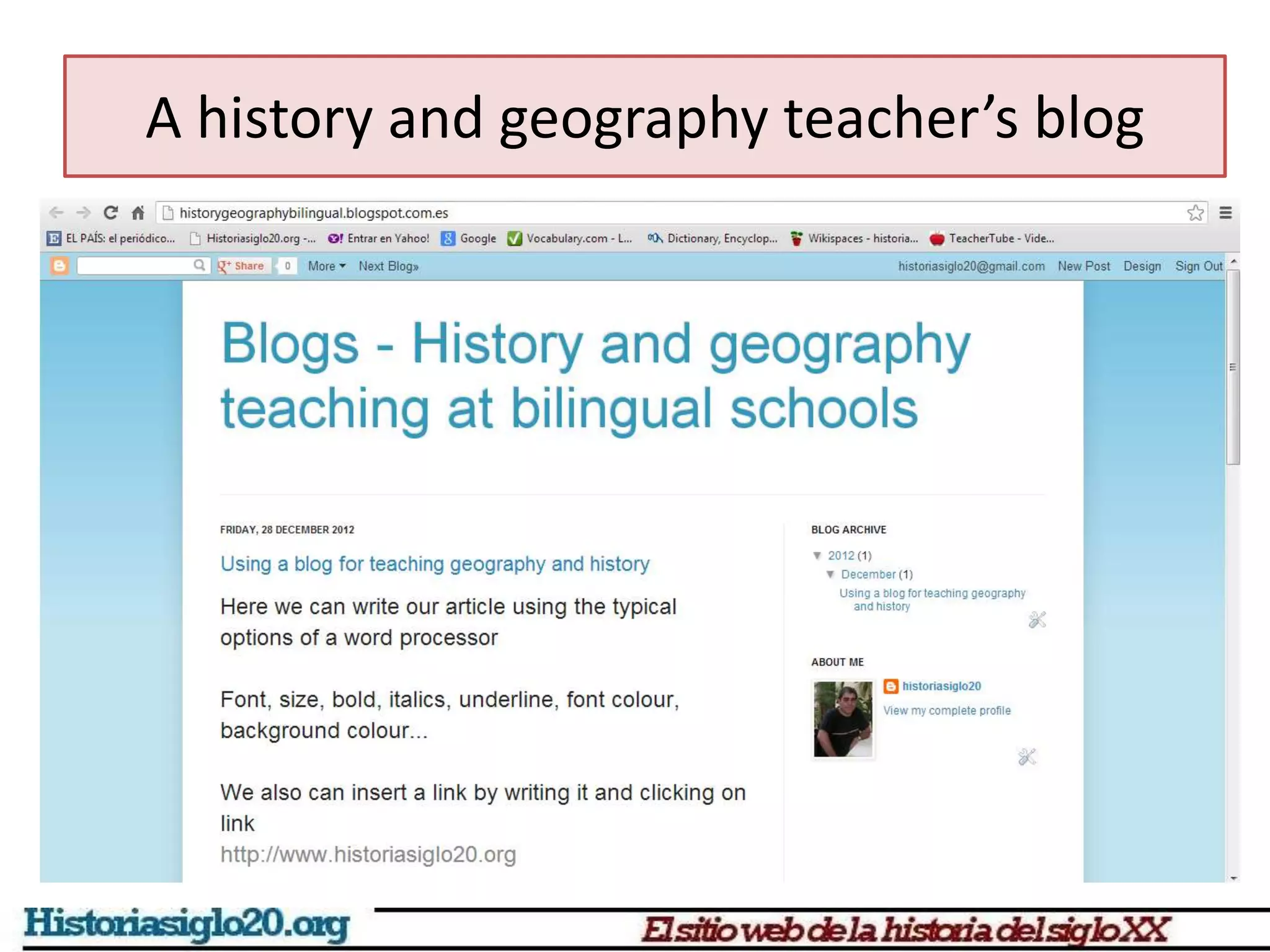
Task: Click the orange Blogger logo icon
Action: 60,266
